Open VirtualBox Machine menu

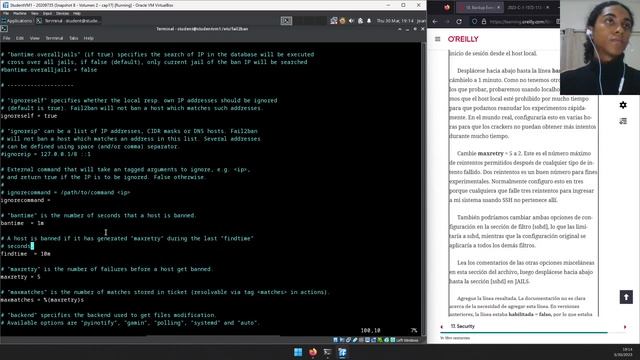click(20, 13)
